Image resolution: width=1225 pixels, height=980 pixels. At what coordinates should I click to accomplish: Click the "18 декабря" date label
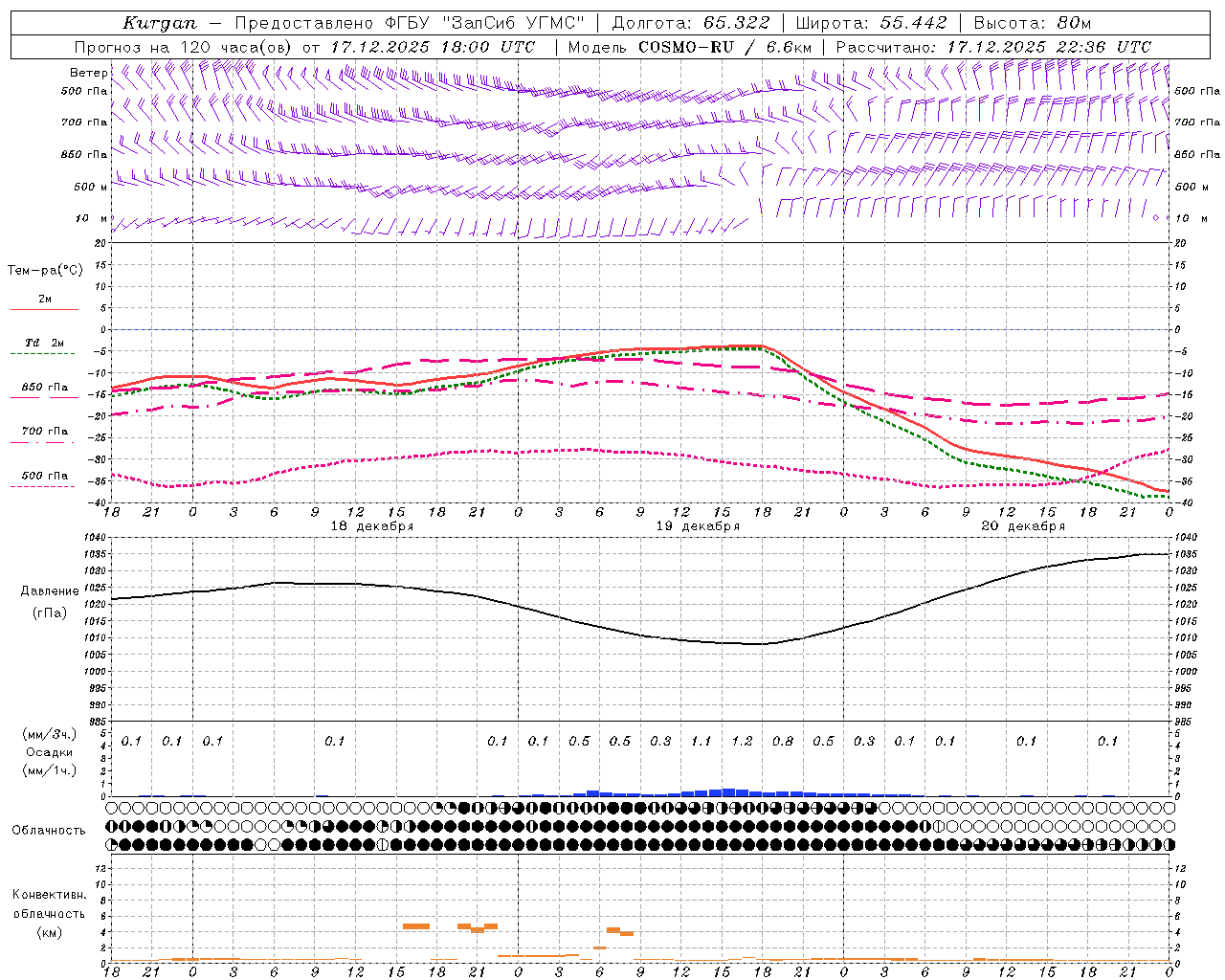pyautogui.click(x=372, y=526)
